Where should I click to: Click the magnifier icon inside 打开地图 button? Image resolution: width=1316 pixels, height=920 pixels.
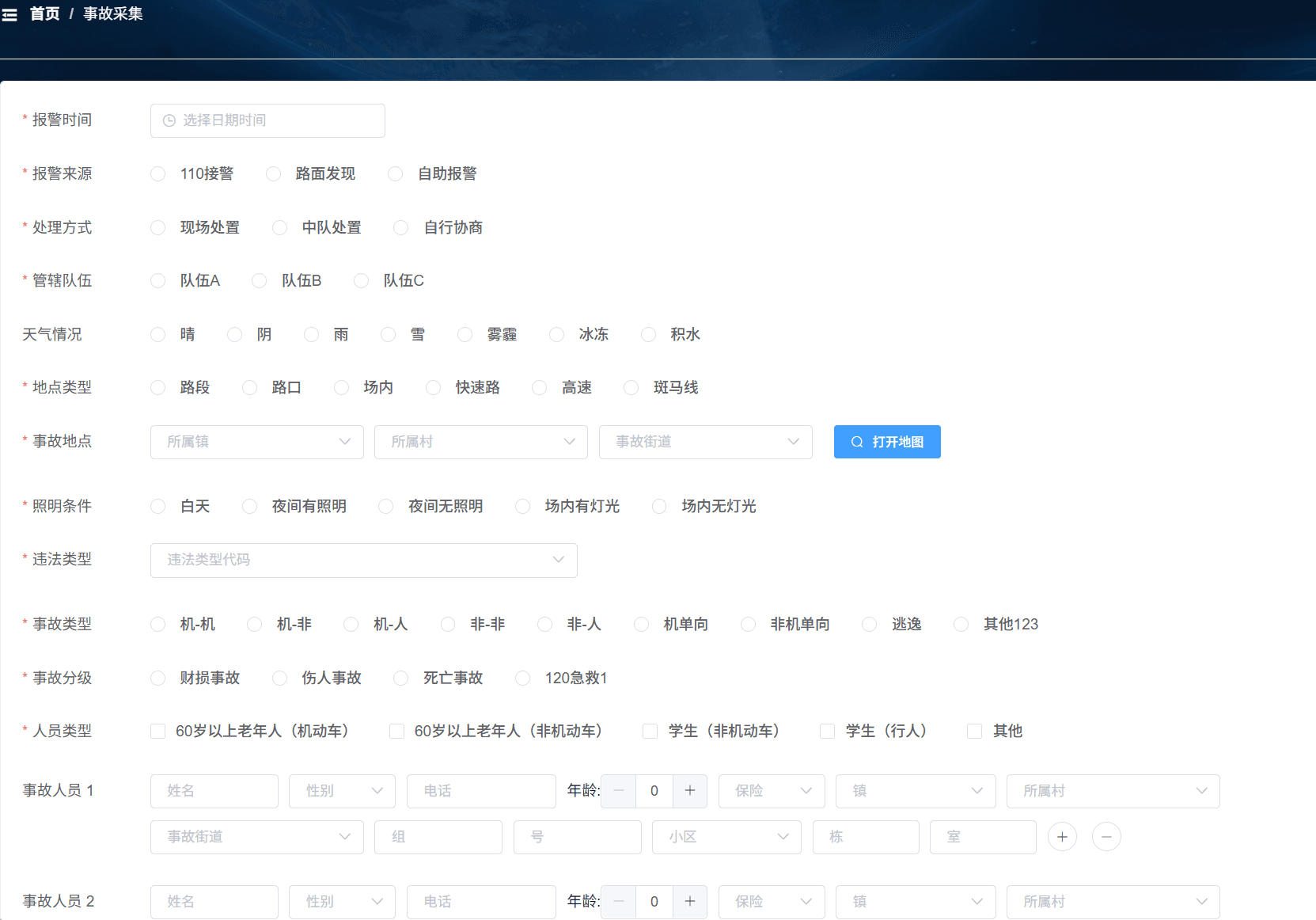click(857, 442)
